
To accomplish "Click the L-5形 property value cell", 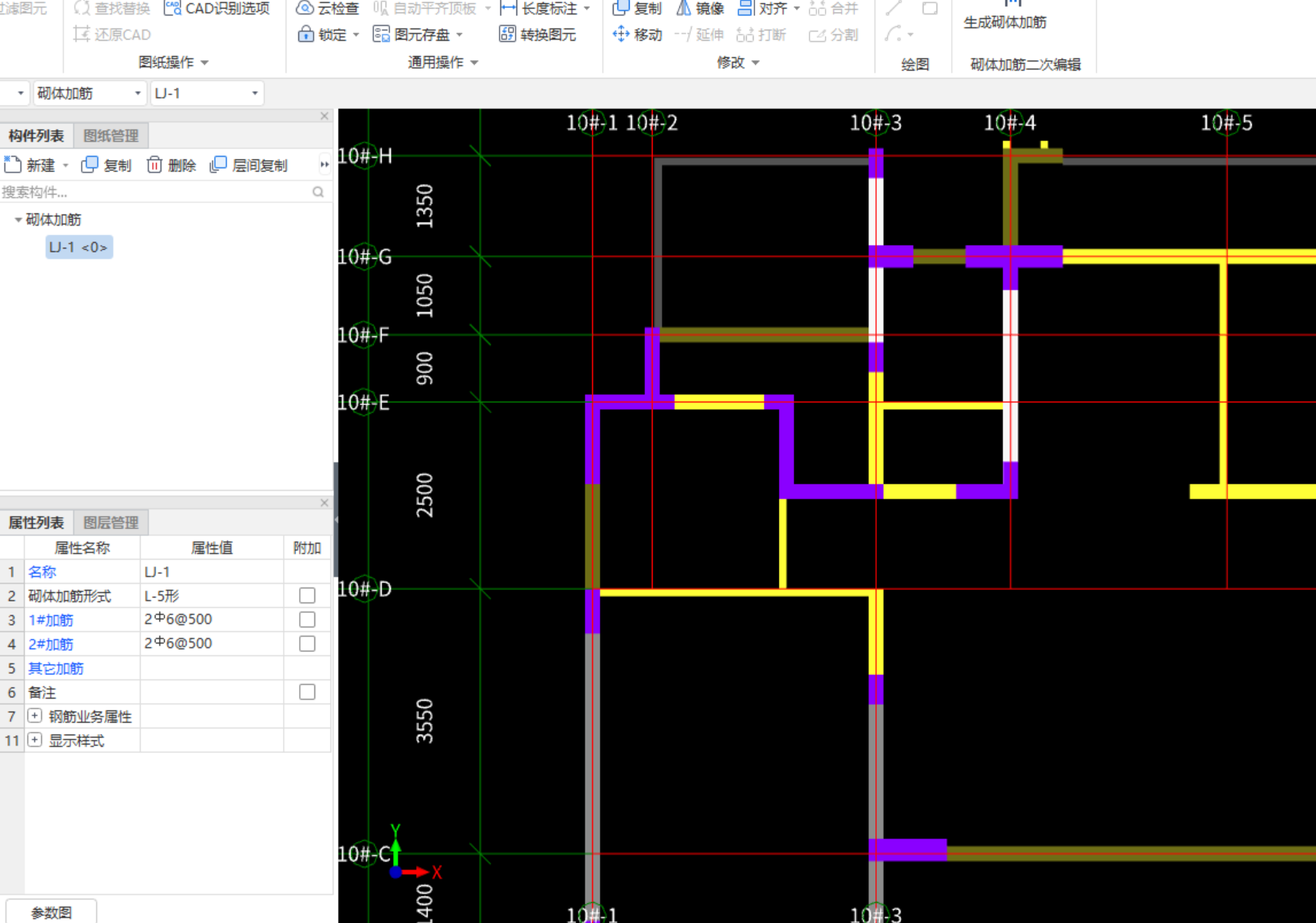I will pos(212,595).
